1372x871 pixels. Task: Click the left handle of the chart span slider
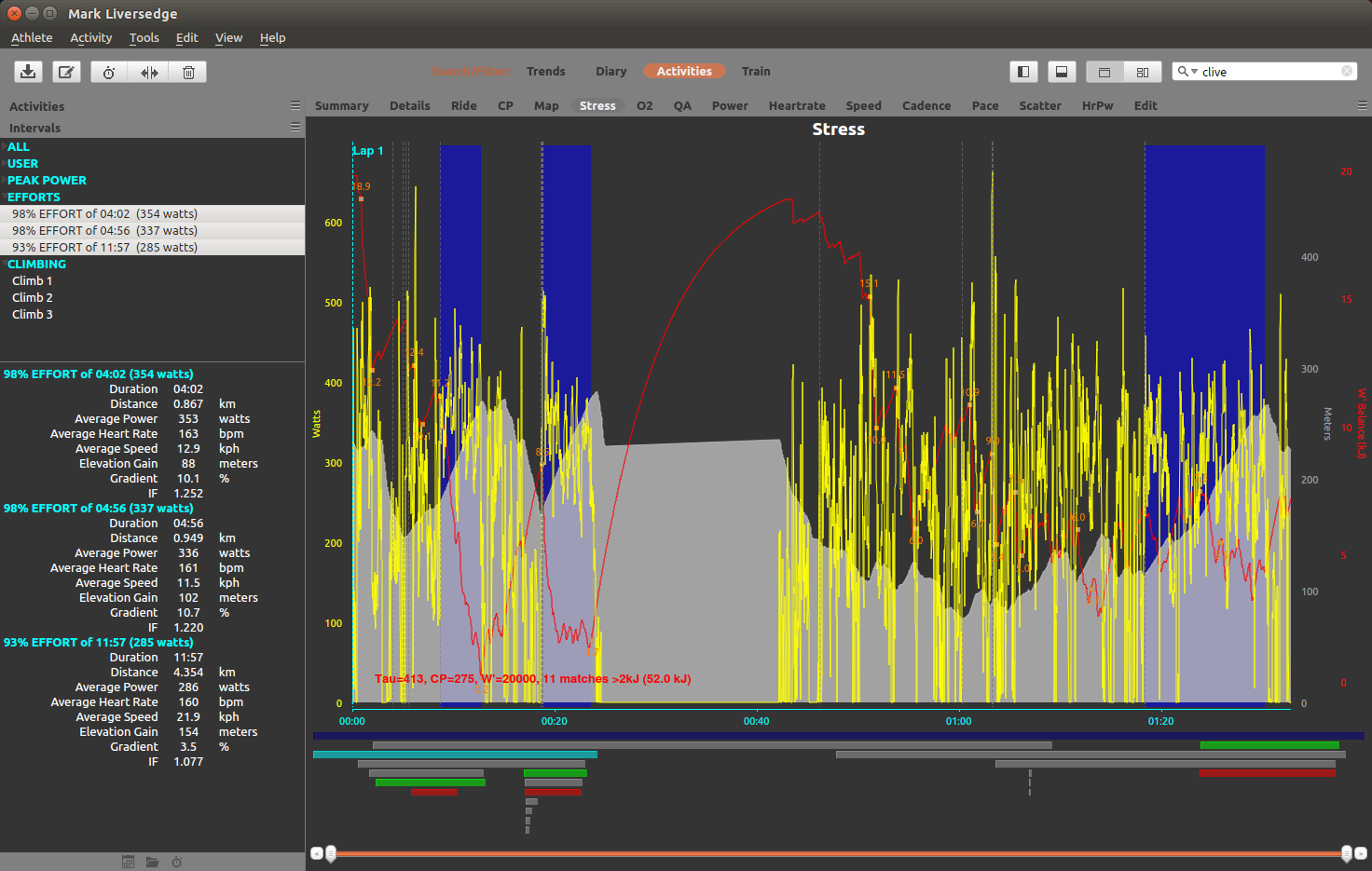330,853
